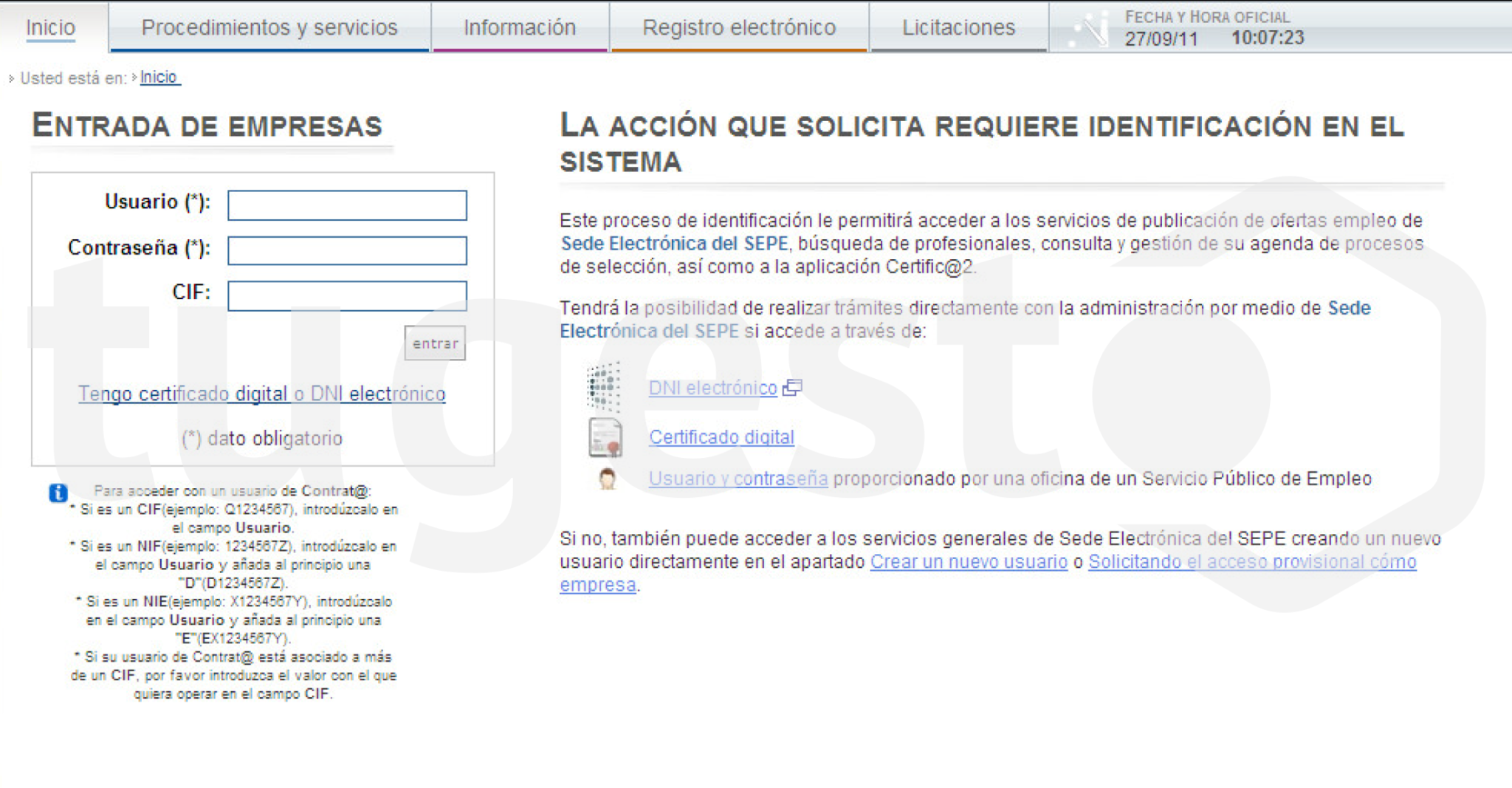The height and width of the screenshot is (788, 1512).
Task: Click the user avatar icon
Action: [x=607, y=479]
